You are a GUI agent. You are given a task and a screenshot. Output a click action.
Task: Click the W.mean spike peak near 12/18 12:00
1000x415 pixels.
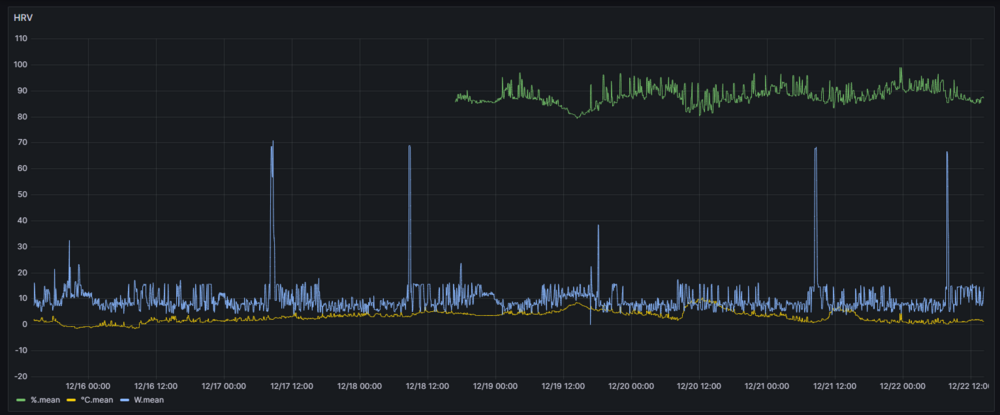[x=409, y=146]
